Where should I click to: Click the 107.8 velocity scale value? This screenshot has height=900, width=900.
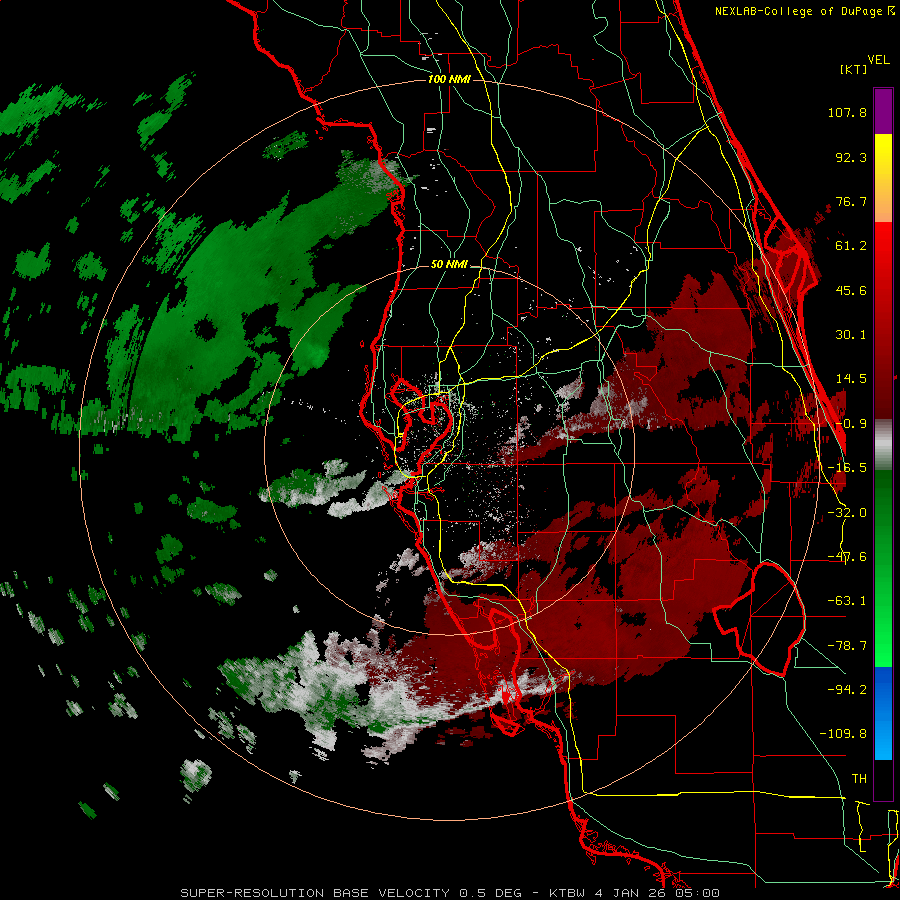pos(847,112)
